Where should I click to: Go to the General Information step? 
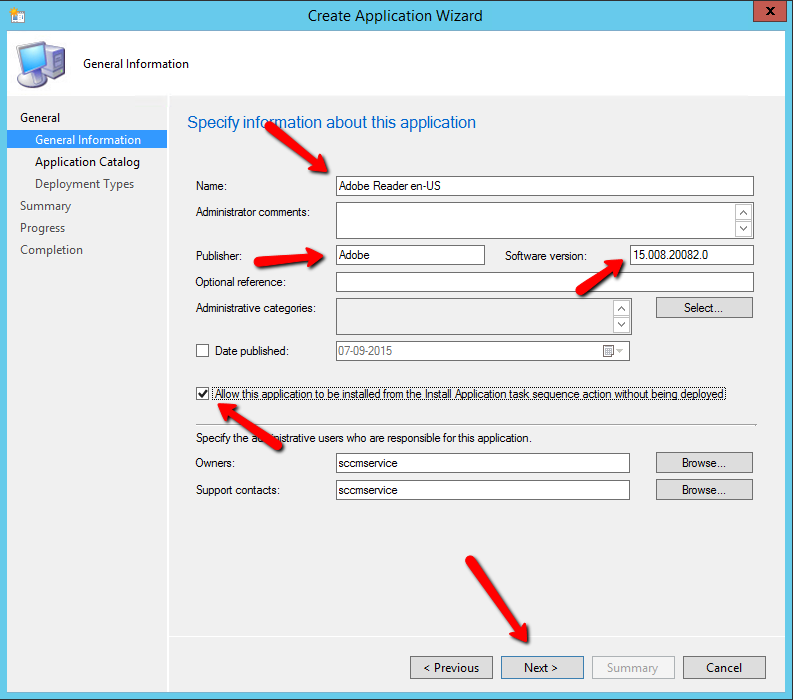pos(88,140)
